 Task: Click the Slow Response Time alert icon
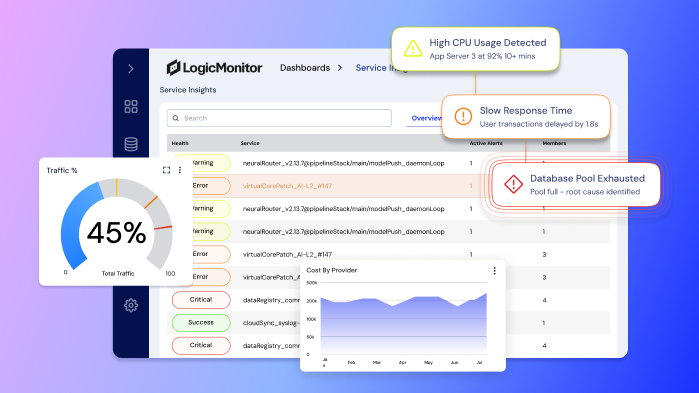click(463, 116)
